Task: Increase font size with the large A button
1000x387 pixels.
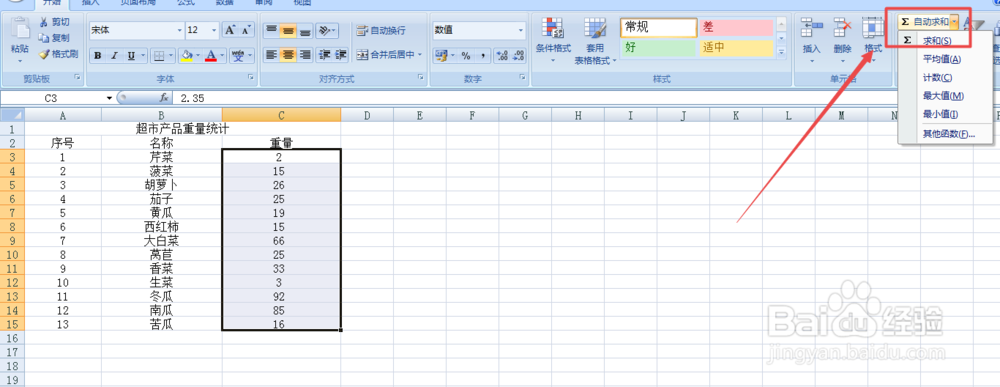Action: click(230, 30)
